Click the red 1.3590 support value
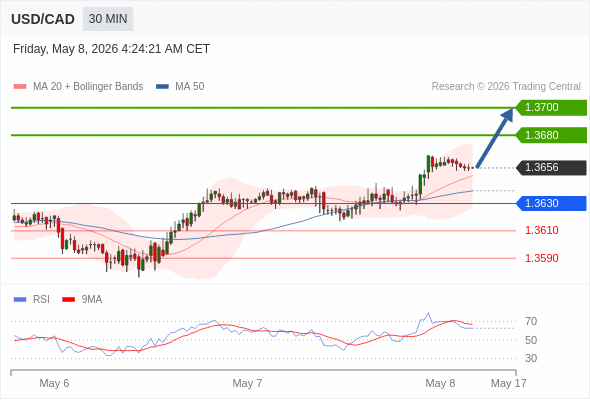590x400 pixels. pos(541,258)
